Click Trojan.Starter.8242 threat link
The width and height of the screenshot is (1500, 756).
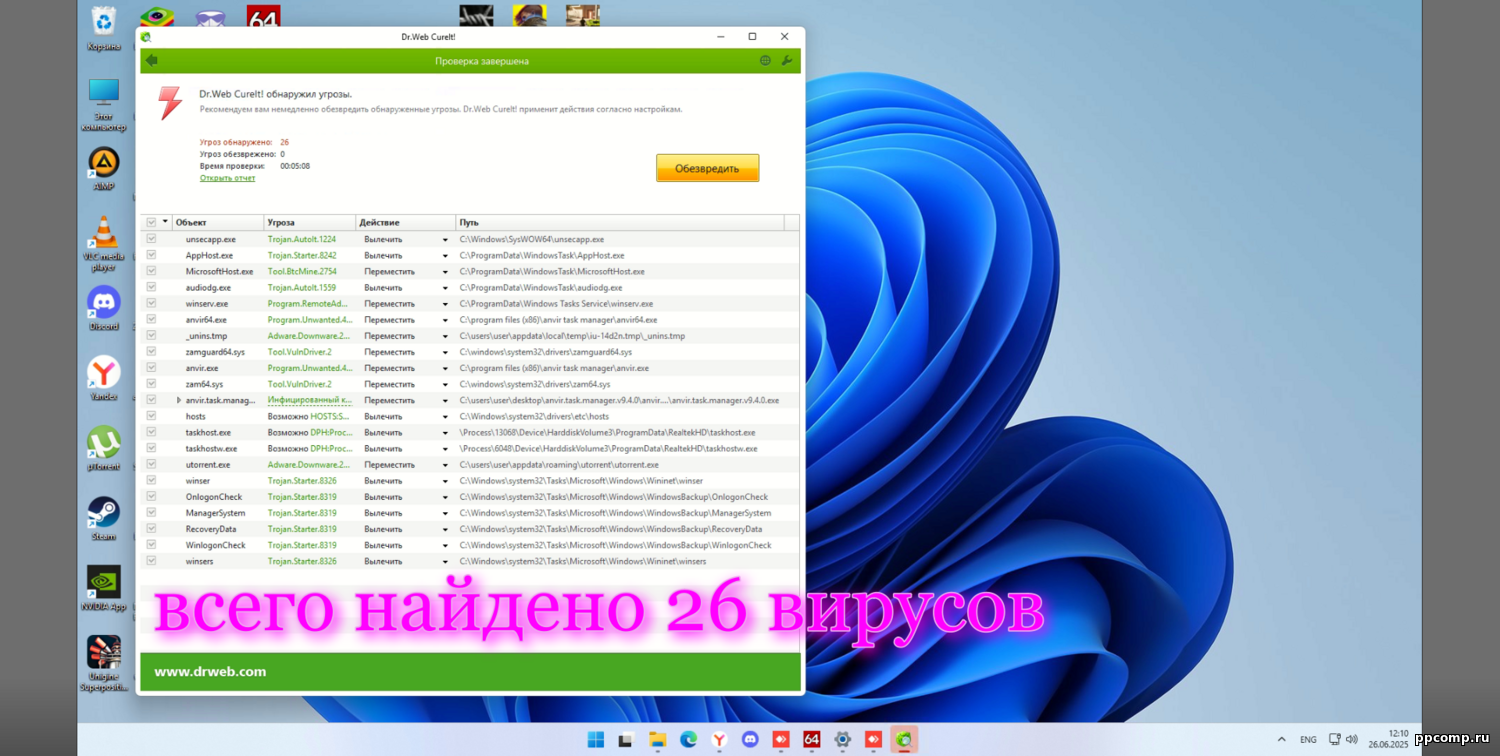coord(302,256)
